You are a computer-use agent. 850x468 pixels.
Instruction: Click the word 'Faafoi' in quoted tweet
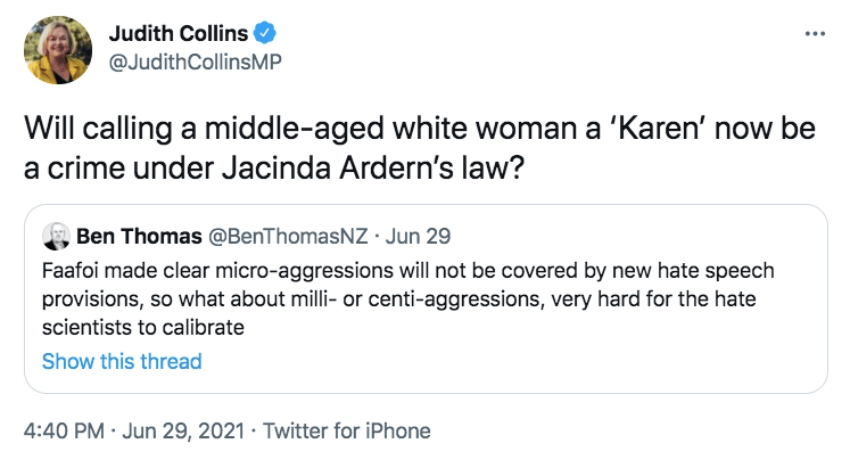click(x=70, y=271)
